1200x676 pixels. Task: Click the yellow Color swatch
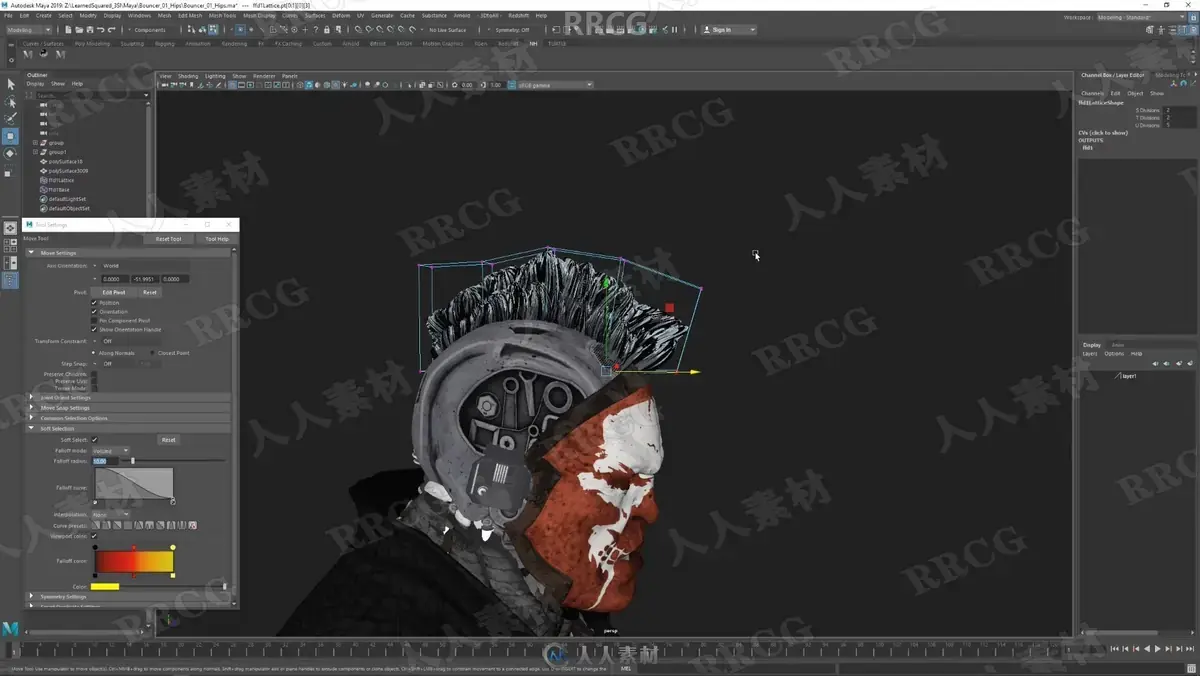click(105, 587)
